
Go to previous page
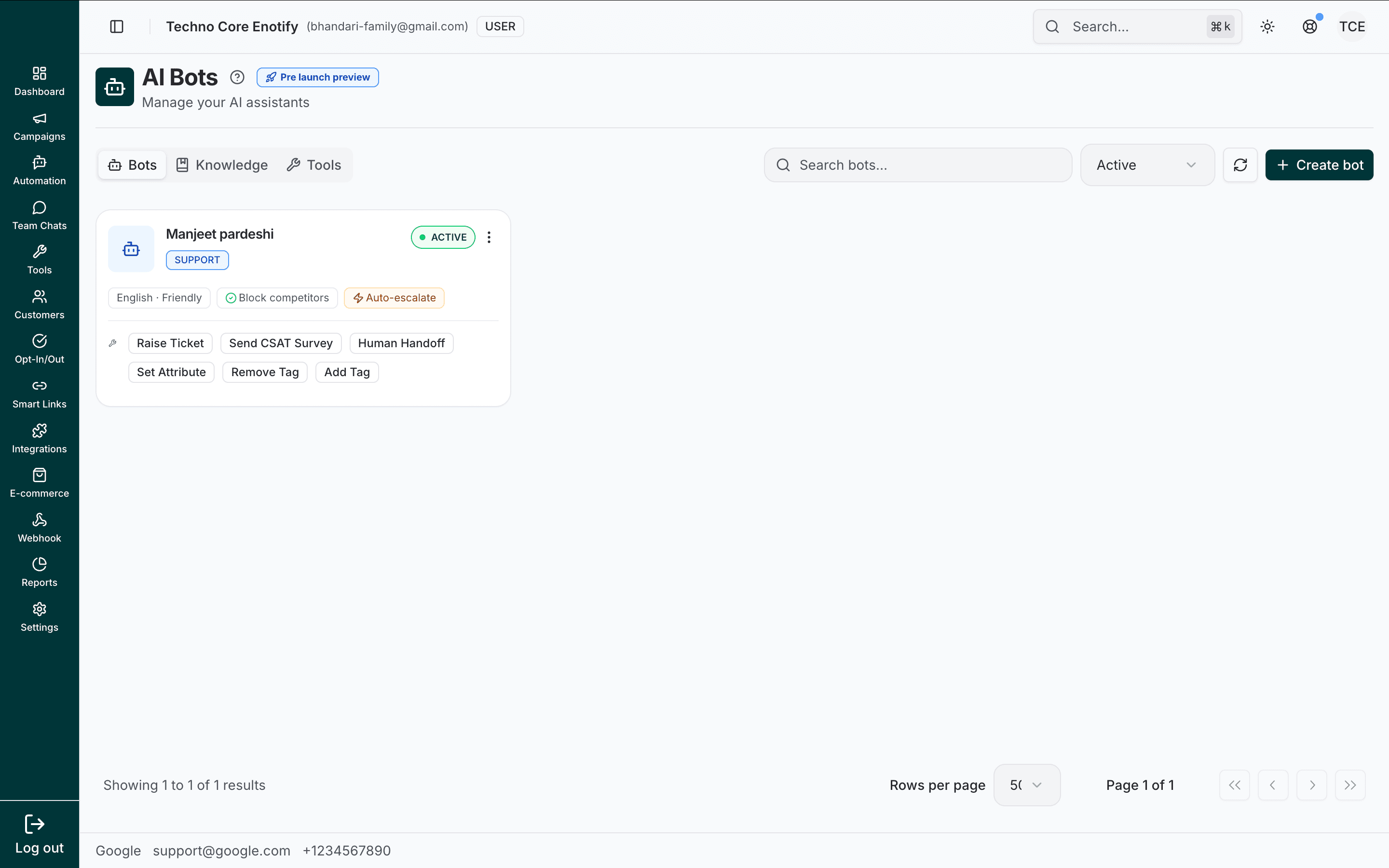[1273, 785]
